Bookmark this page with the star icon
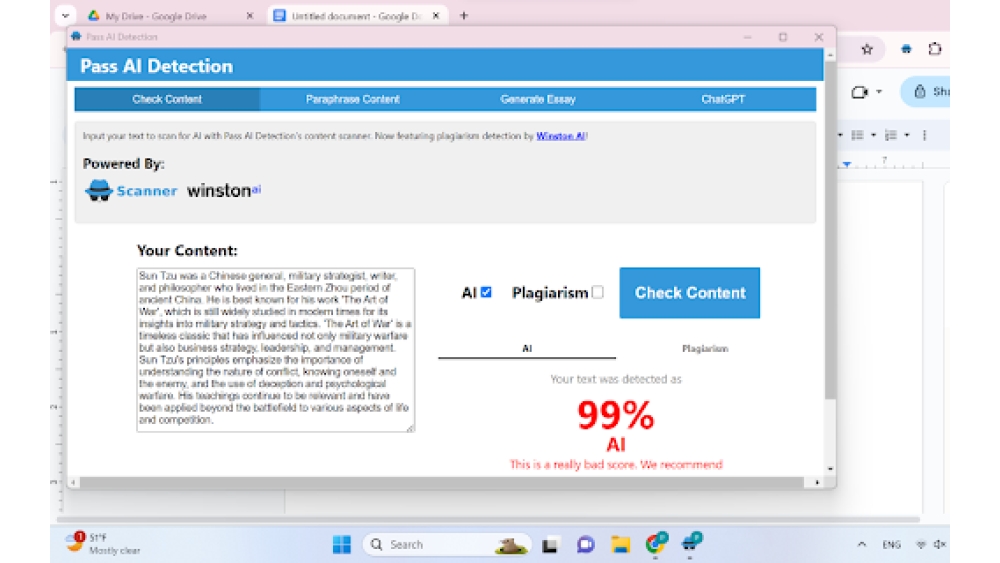Screen dimensions: 1000x563 coord(867,49)
